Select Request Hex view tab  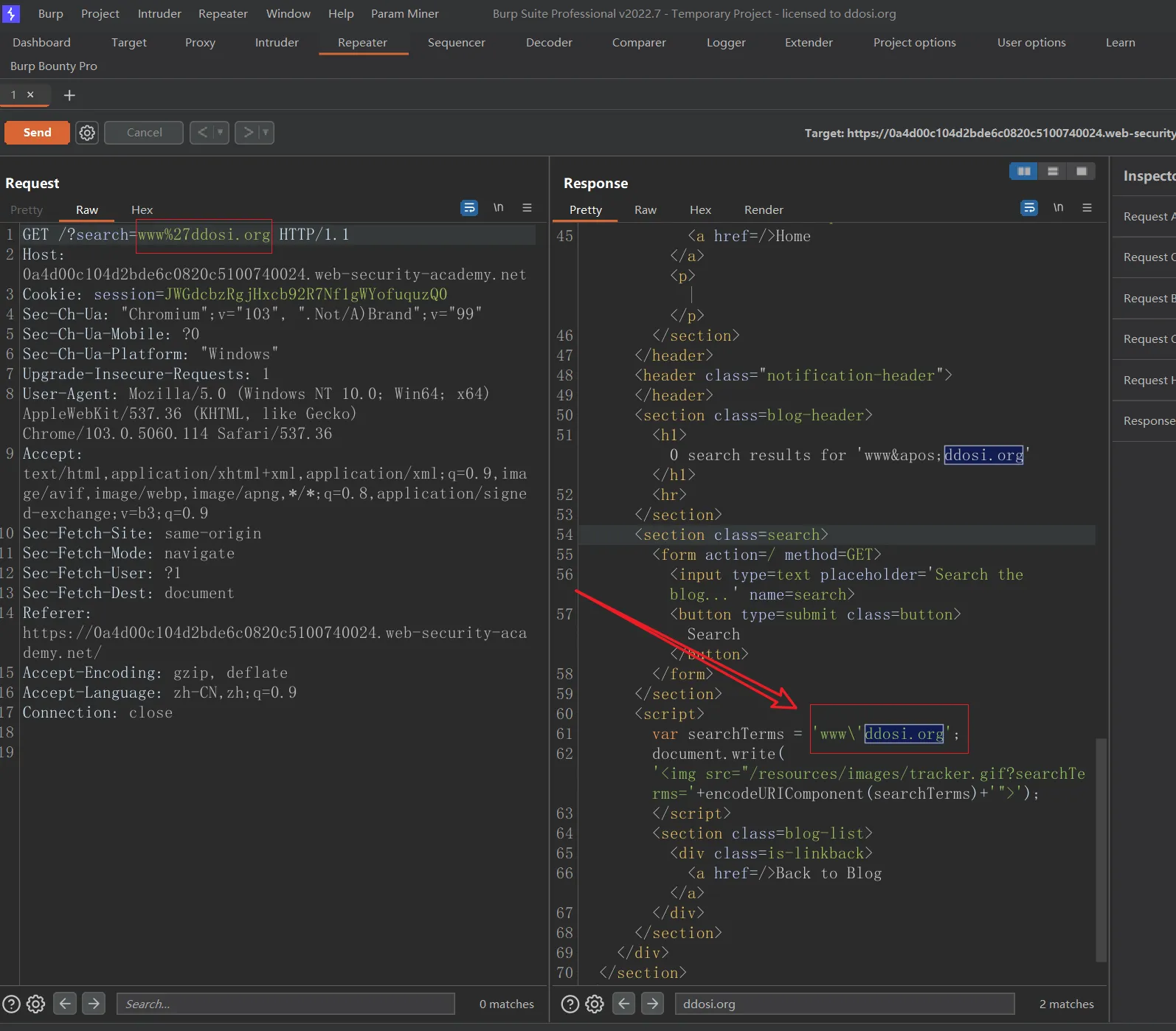tap(142, 209)
